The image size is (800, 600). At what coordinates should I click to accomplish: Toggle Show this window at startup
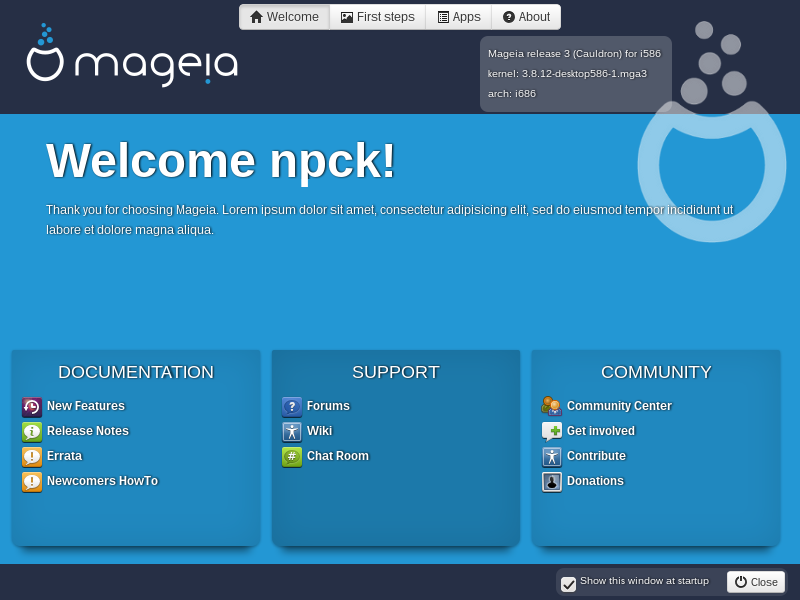568,584
